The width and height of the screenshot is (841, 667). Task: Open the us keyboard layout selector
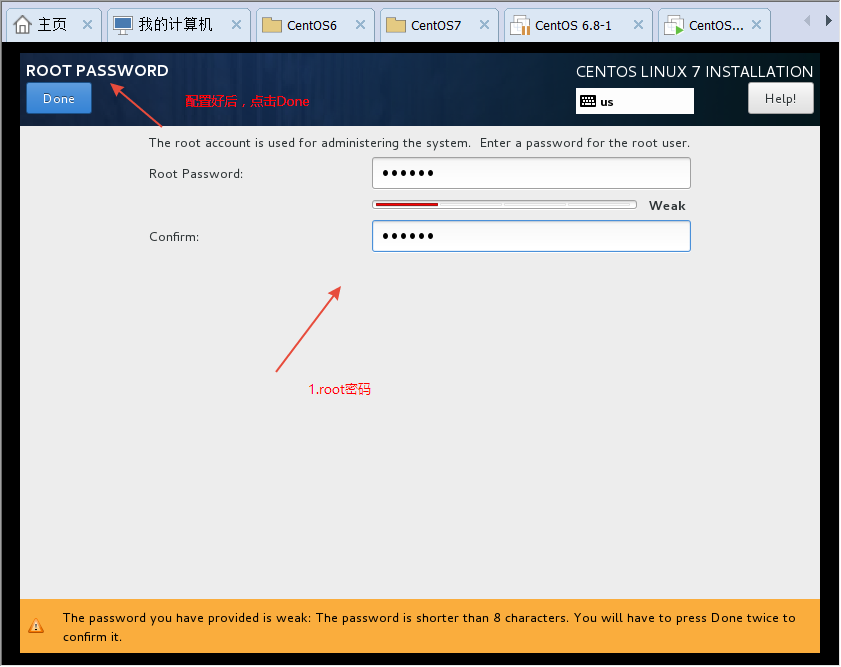tap(635, 101)
